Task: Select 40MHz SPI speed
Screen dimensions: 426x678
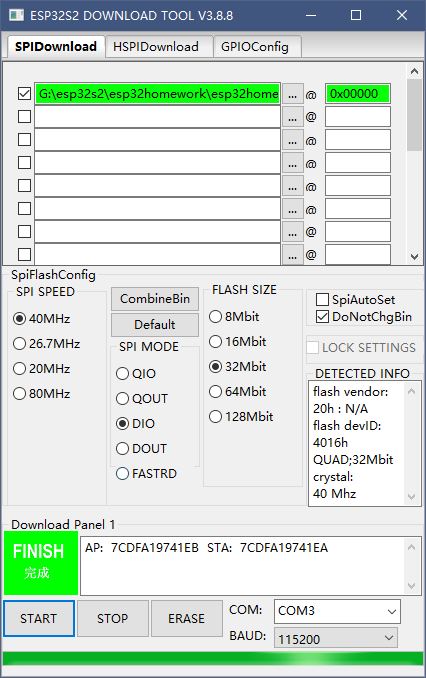Action: click(x=42, y=319)
